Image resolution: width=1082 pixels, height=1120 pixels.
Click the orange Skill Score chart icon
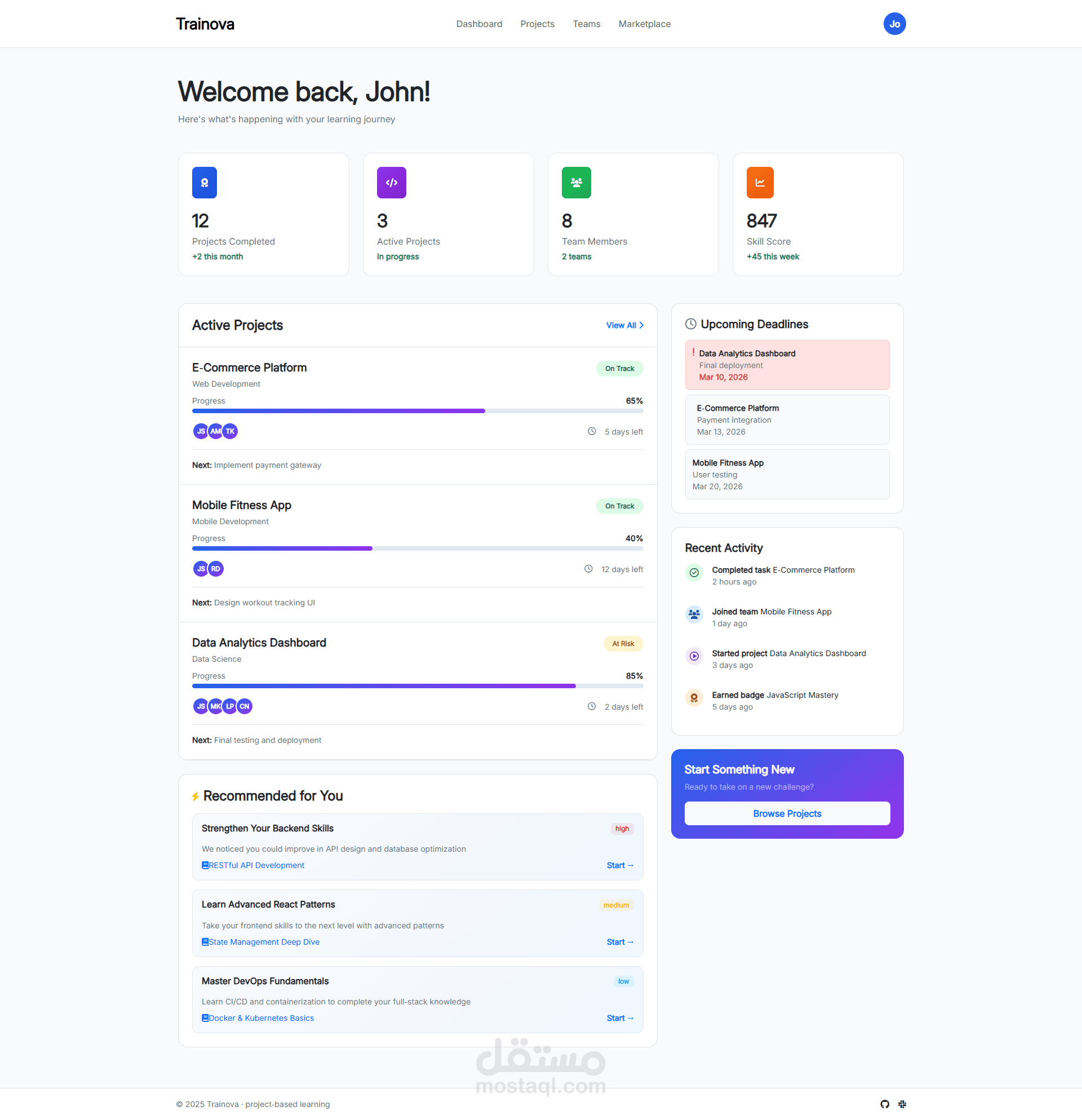759,182
